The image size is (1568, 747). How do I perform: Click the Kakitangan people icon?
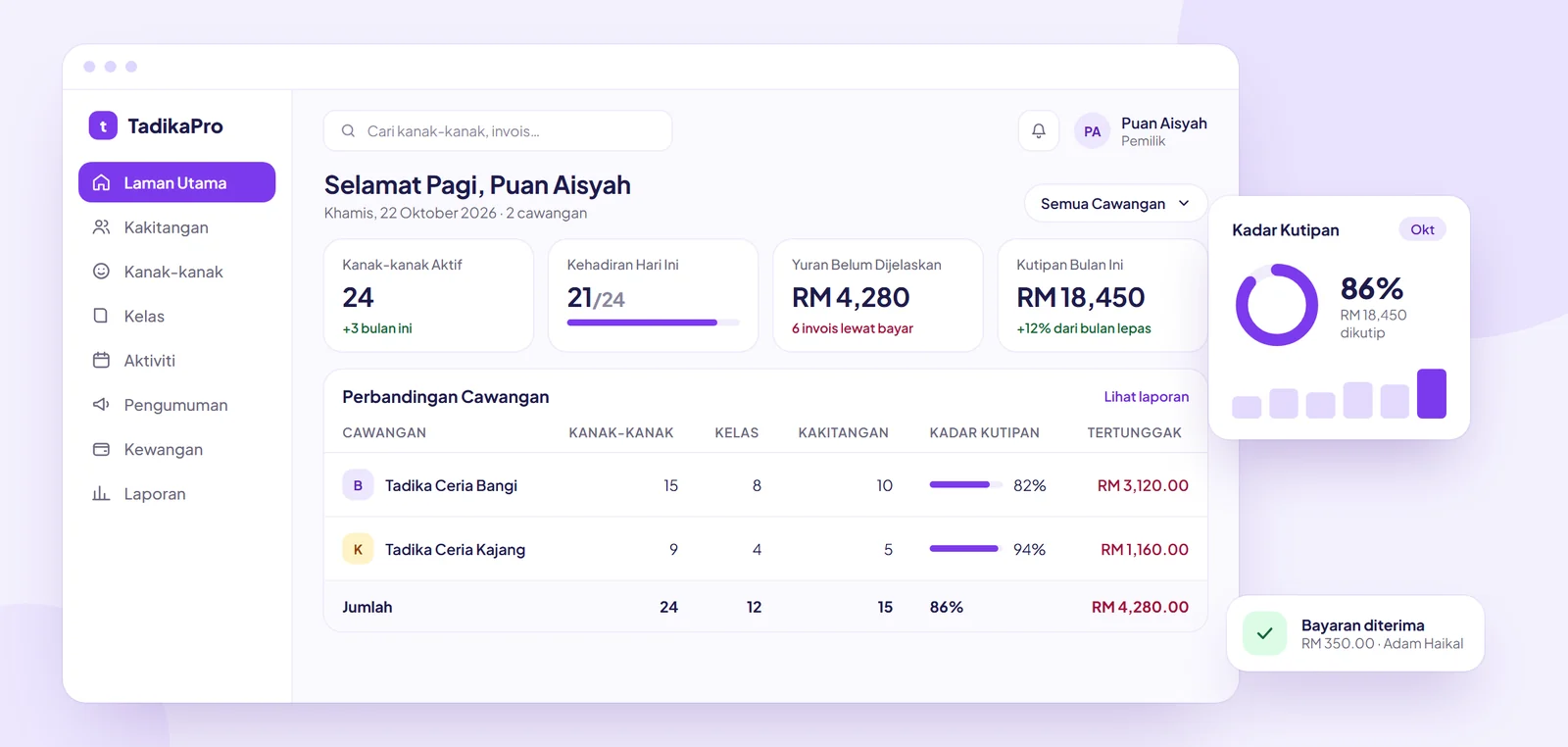pyautogui.click(x=101, y=227)
